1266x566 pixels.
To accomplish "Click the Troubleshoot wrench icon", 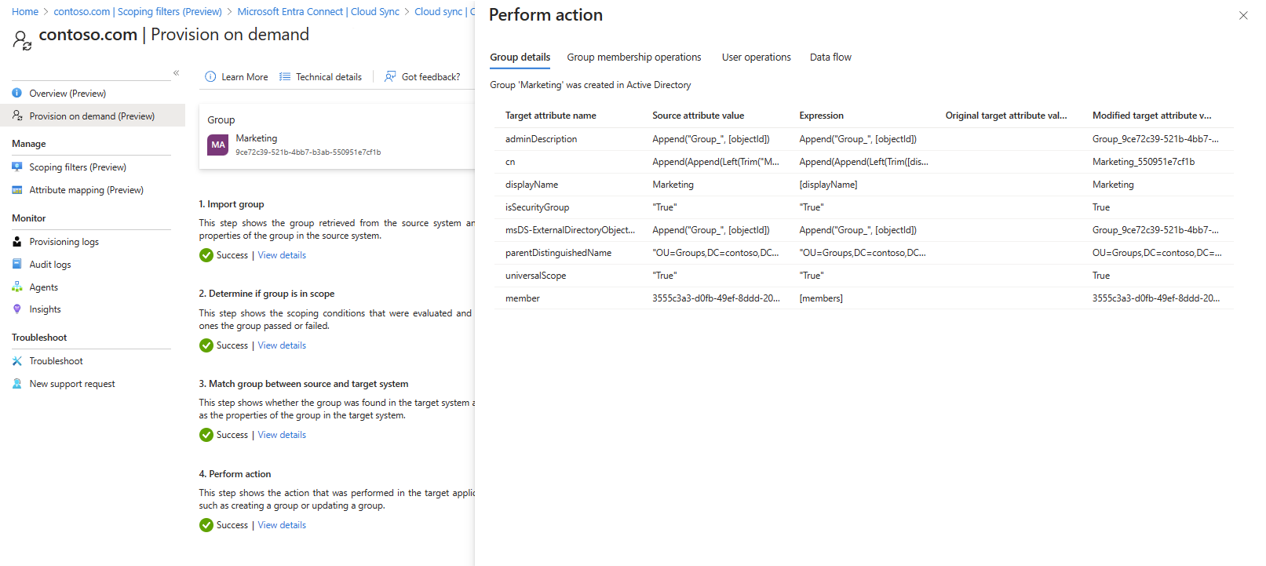I will coord(17,361).
